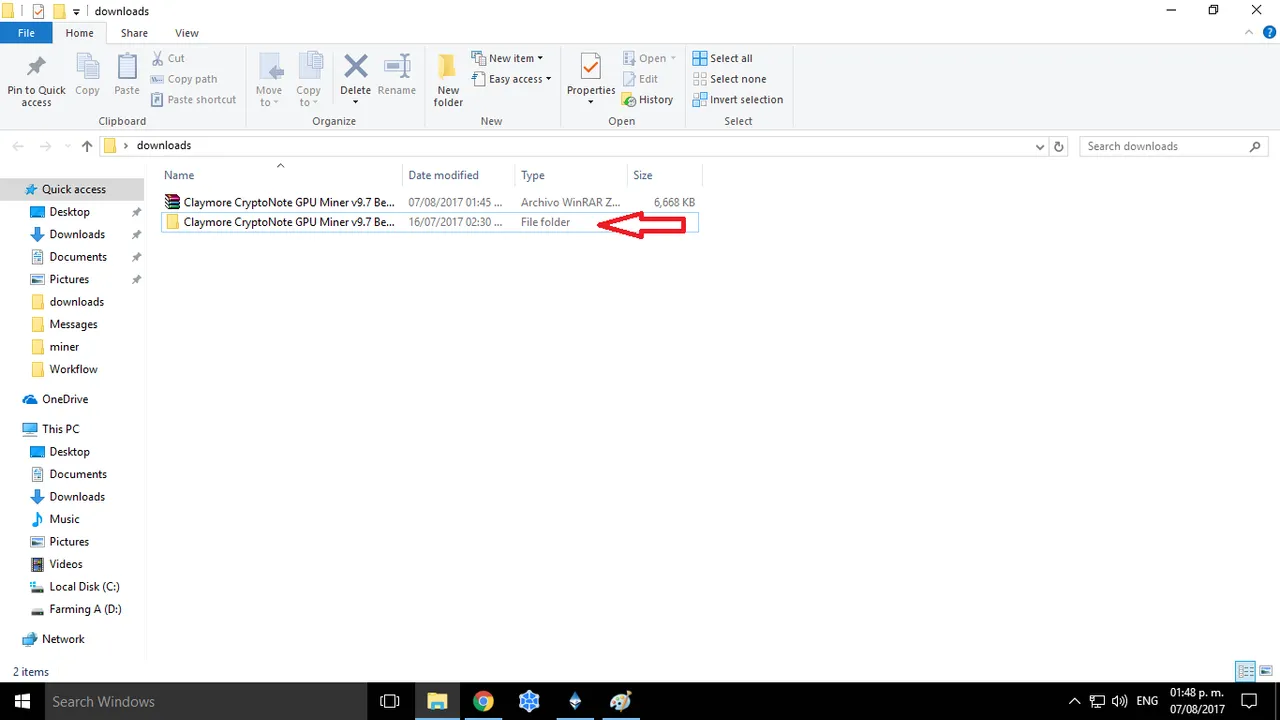
Task: Open New item dropdown
Action: pos(507,58)
